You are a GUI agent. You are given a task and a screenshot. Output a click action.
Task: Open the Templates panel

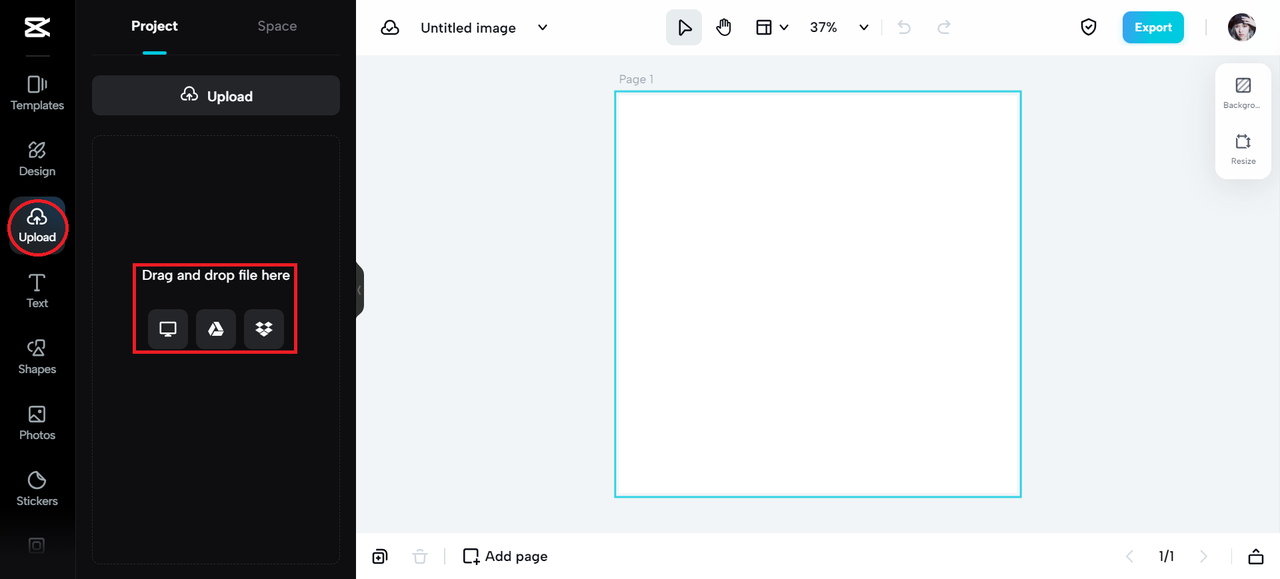pyautogui.click(x=37, y=93)
